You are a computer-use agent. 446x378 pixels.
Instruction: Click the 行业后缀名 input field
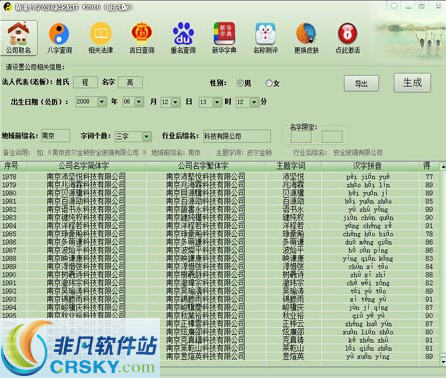point(237,136)
